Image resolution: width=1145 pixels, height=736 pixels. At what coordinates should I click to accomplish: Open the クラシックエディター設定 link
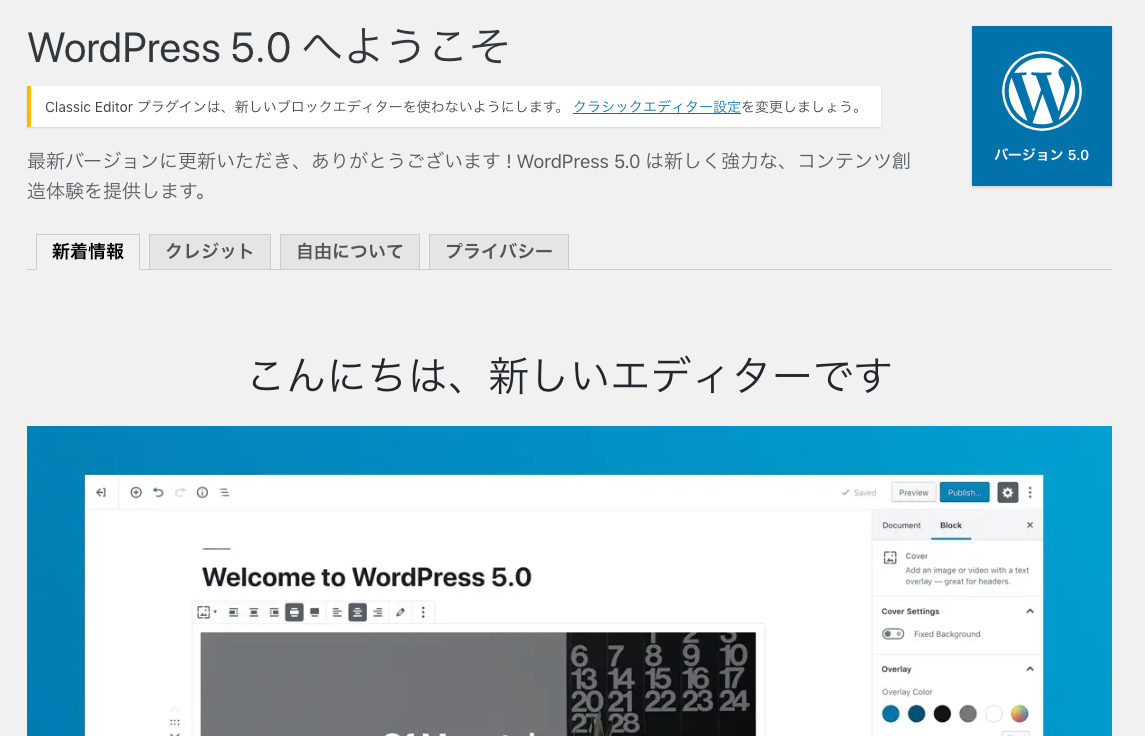pyautogui.click(x=656, y=107)
